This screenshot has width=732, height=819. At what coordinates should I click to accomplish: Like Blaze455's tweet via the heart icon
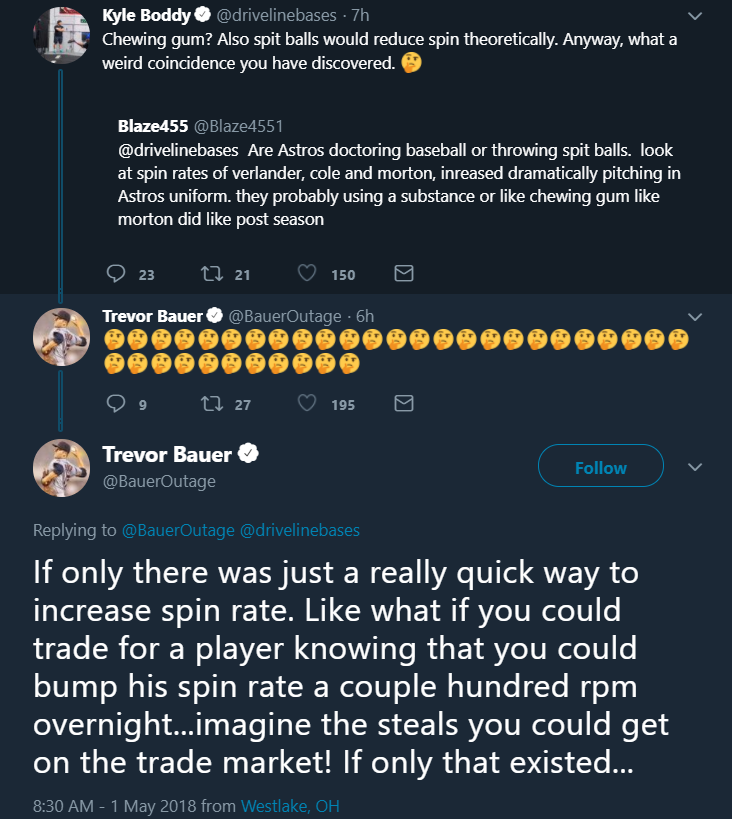pos(305,272)
